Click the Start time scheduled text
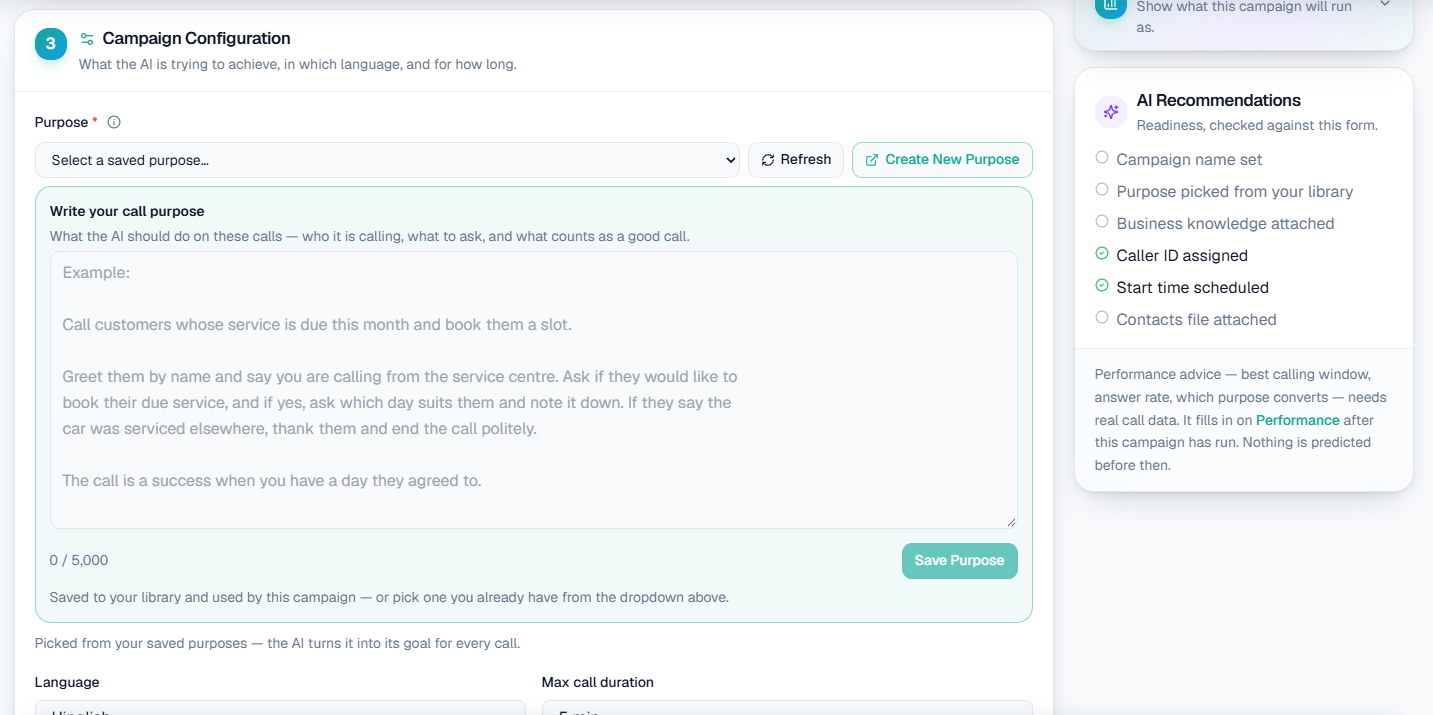 [x=1192, y=288]
